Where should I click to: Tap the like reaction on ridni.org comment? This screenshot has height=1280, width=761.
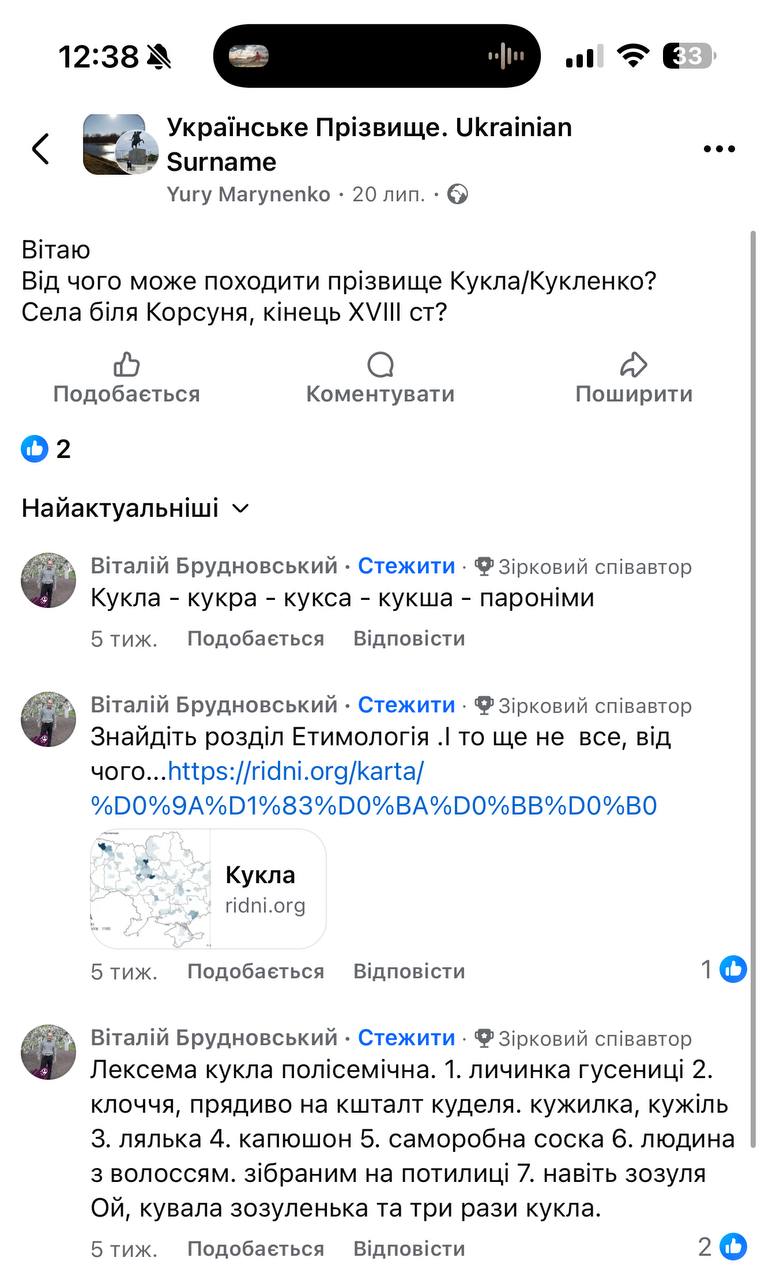coord(733,968)
